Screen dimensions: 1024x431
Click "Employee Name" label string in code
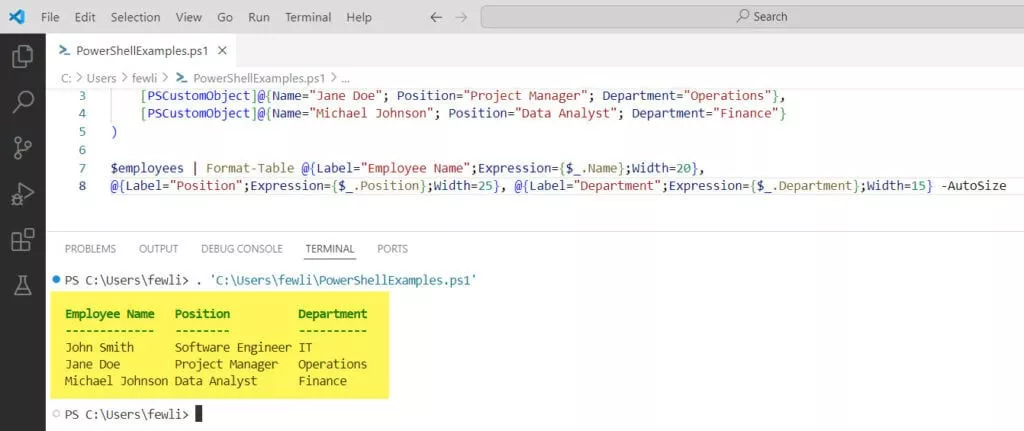tap(414, 168)
